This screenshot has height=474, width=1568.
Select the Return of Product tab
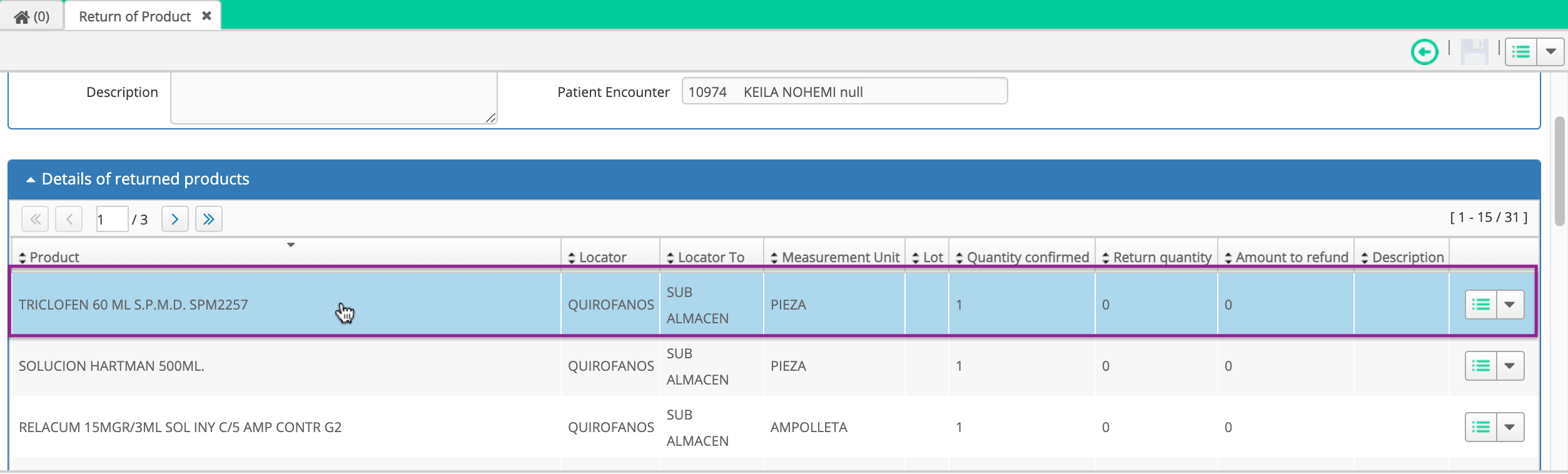[x=134, y=16]
